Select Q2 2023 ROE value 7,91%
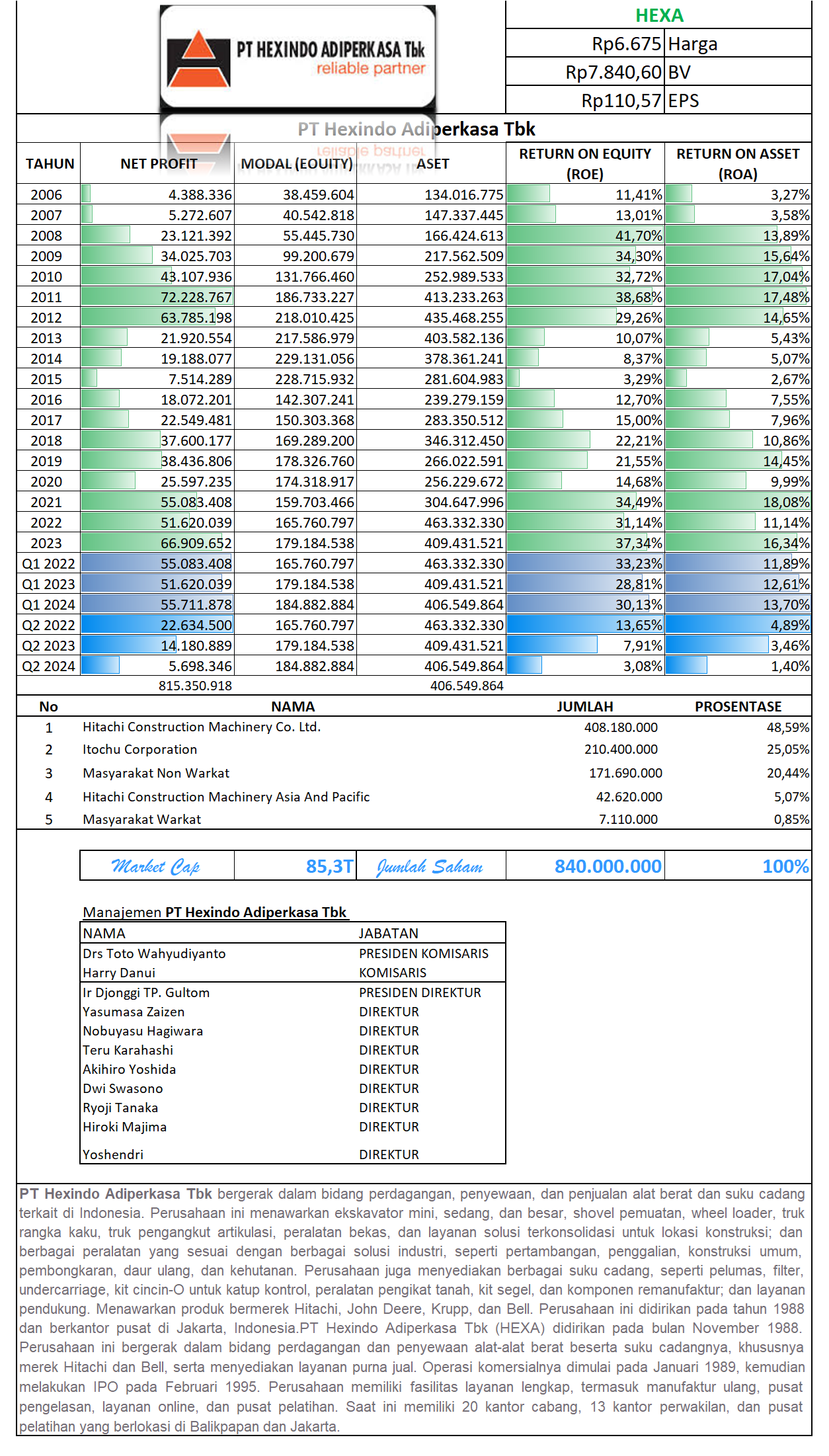This screenshot has width=829, height=1456. click(643, 646)
